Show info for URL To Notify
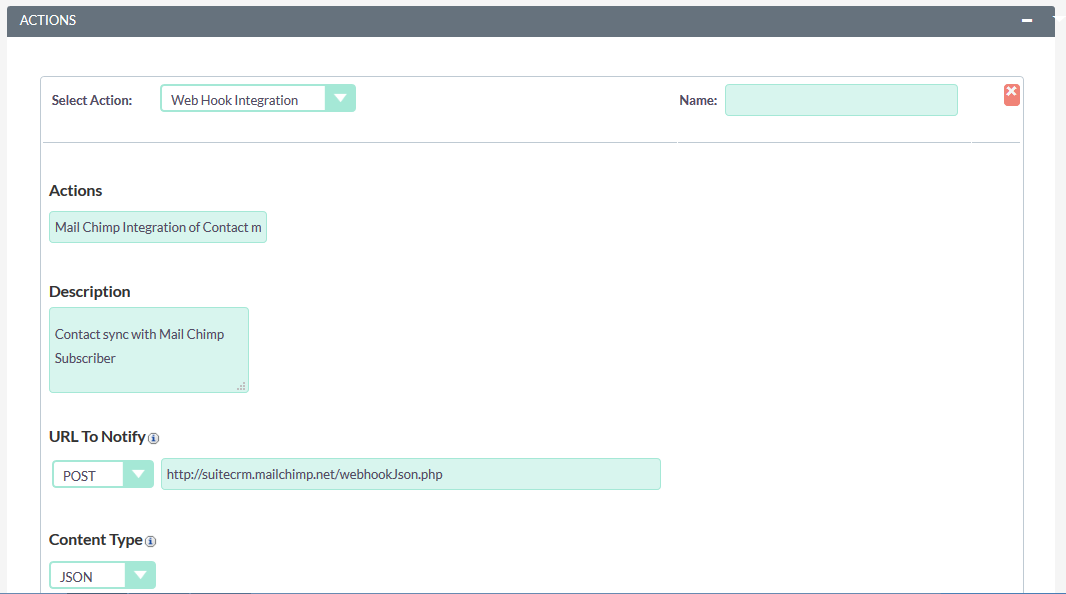 (154, 438)
